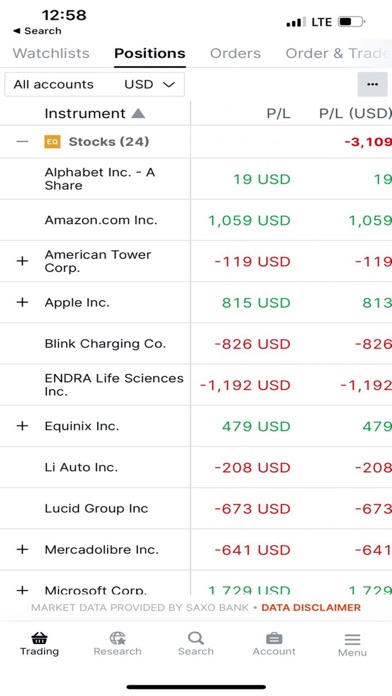Screen dimensions: 392x696
Task: Collapse the Stocks (24) group
Action: pos(22,142)
